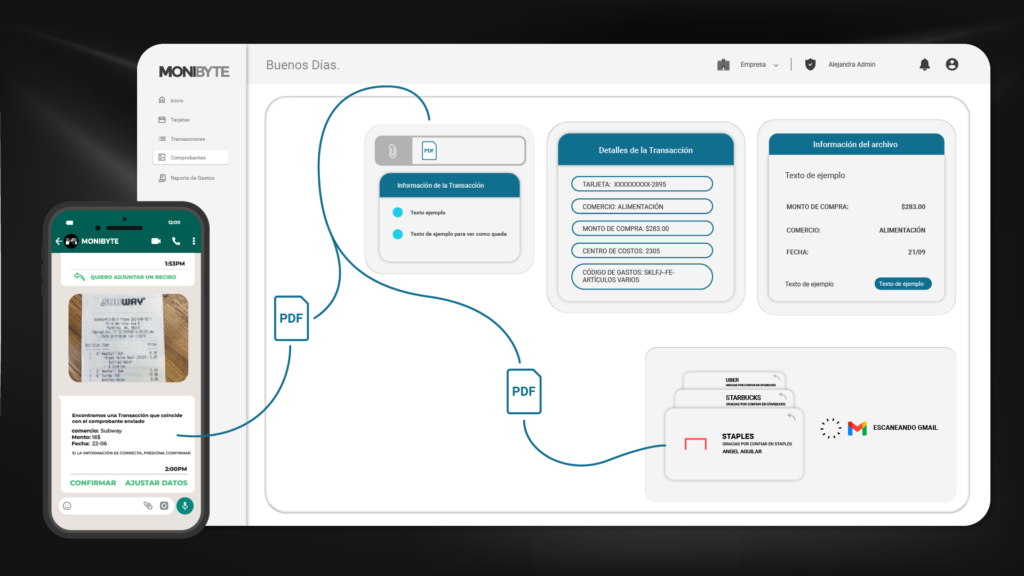Go to Reporte de Gastos in sidebar
Screen dimensions: 1024x576
191,178
